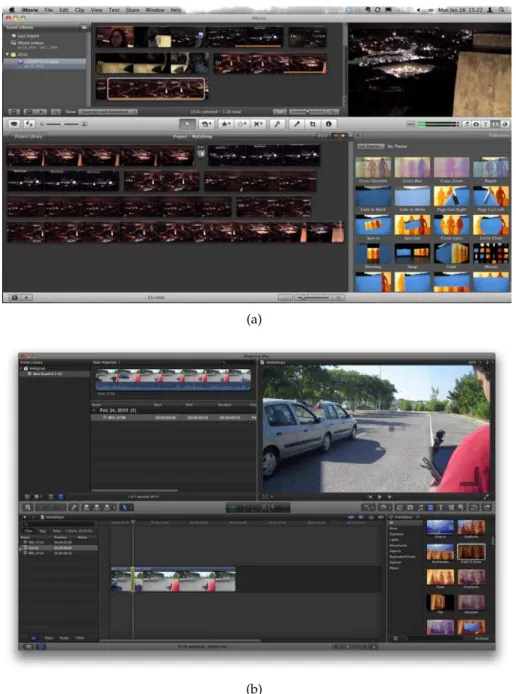The image size is (516, 694).
Task: Enter fullscreen playback in Final Cut viewer
Action: point(486,497)
